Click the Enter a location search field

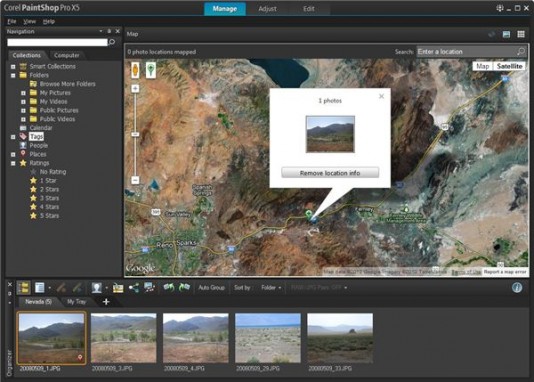[467, 52]
